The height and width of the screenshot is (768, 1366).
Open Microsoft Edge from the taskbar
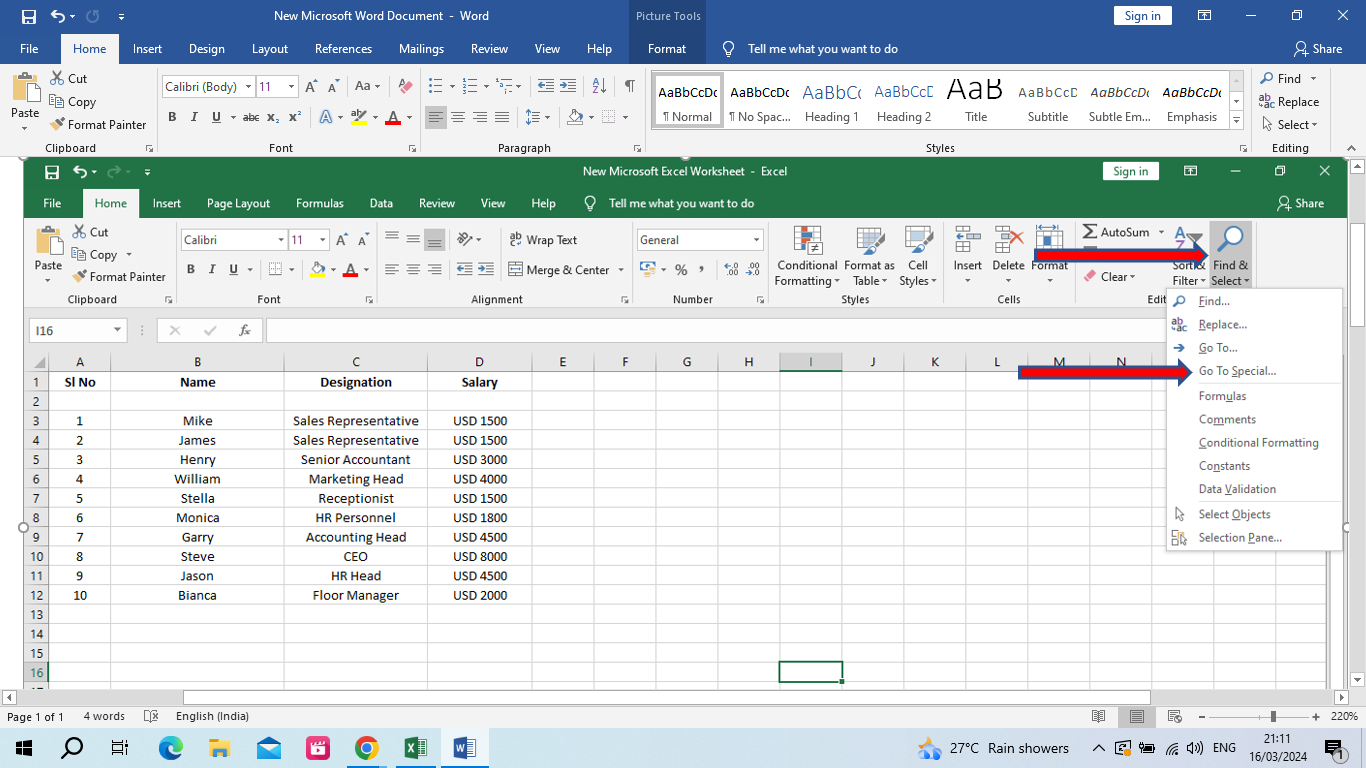click(171, 748)
